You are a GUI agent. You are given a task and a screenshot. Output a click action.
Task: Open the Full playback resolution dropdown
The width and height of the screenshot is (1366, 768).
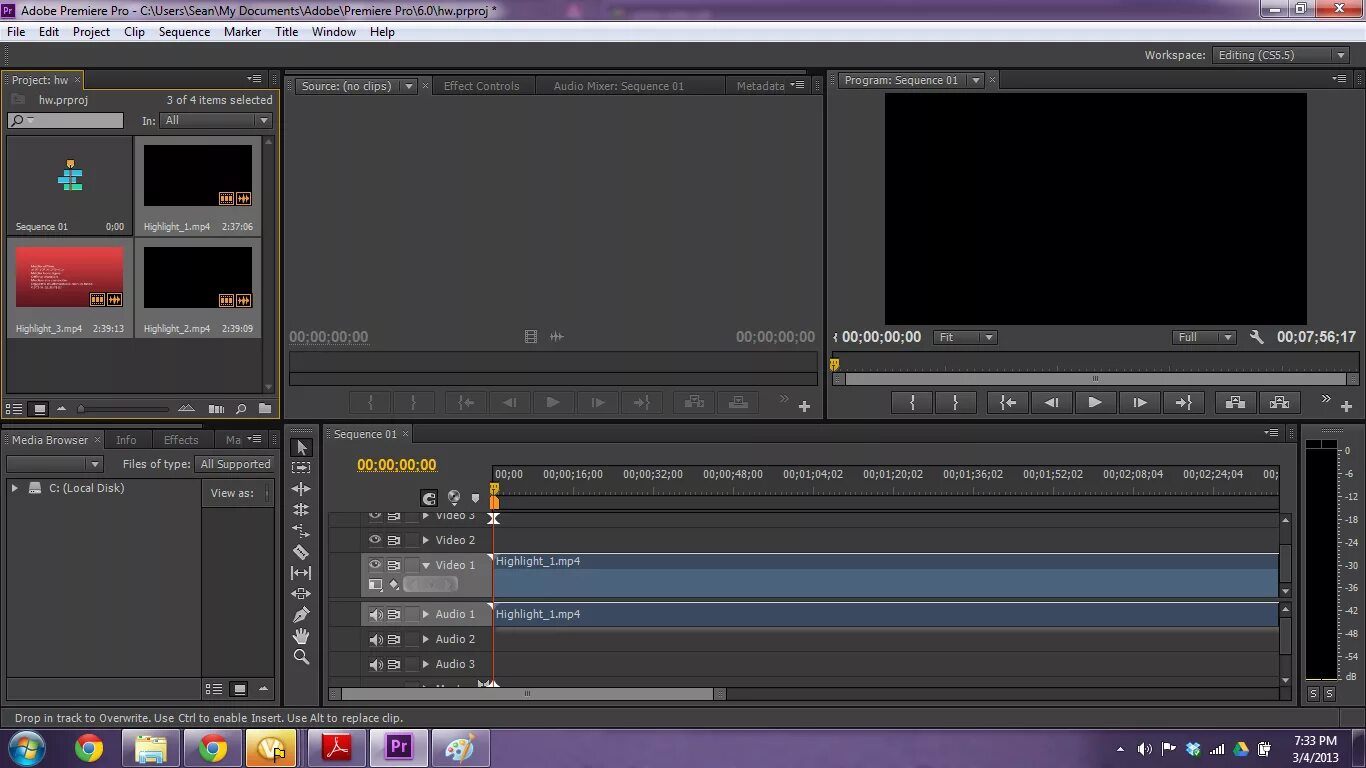1204,337
